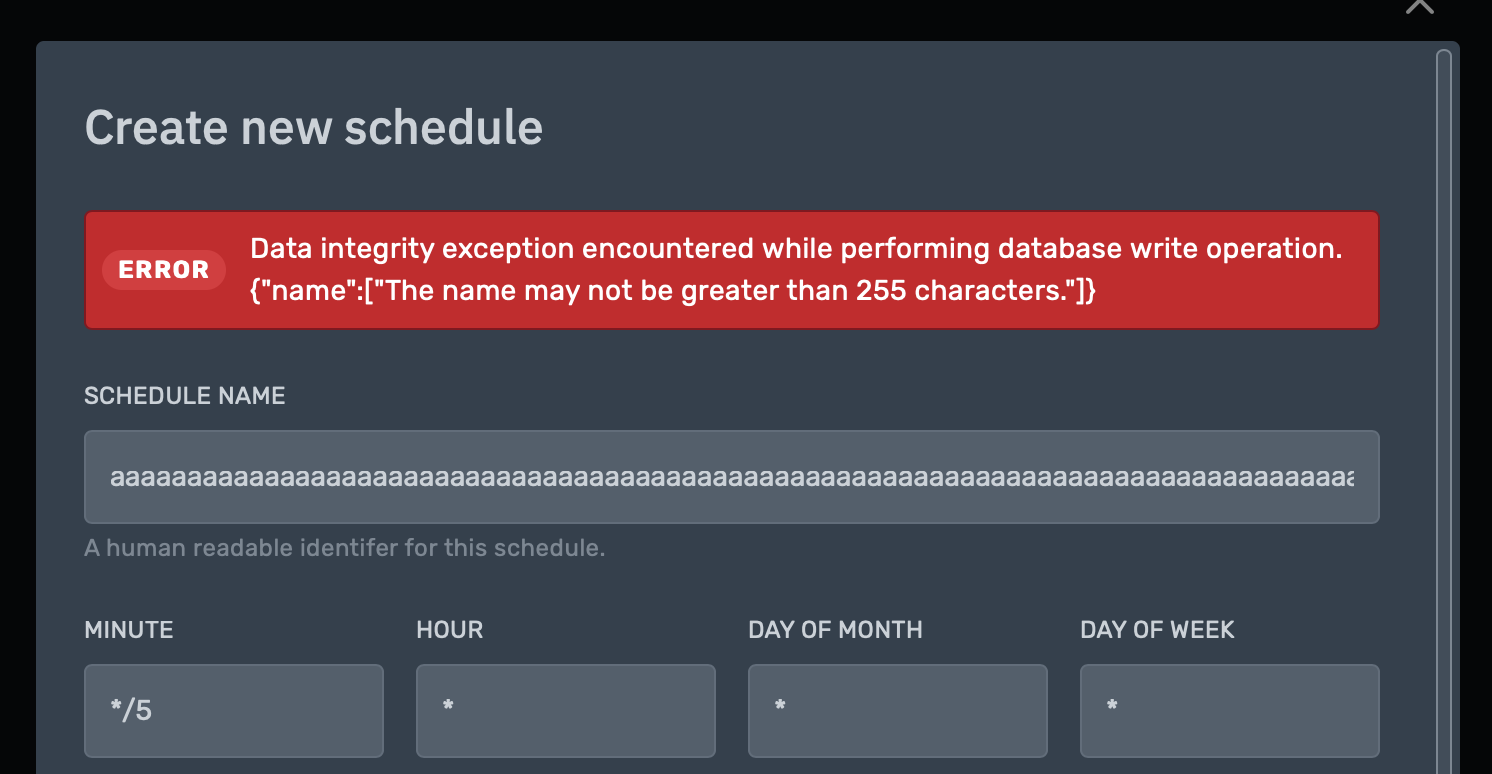Click the HOUR column label
This screenshot has height=774, width=1492.
pyautogui.click(x=449, y=630)
